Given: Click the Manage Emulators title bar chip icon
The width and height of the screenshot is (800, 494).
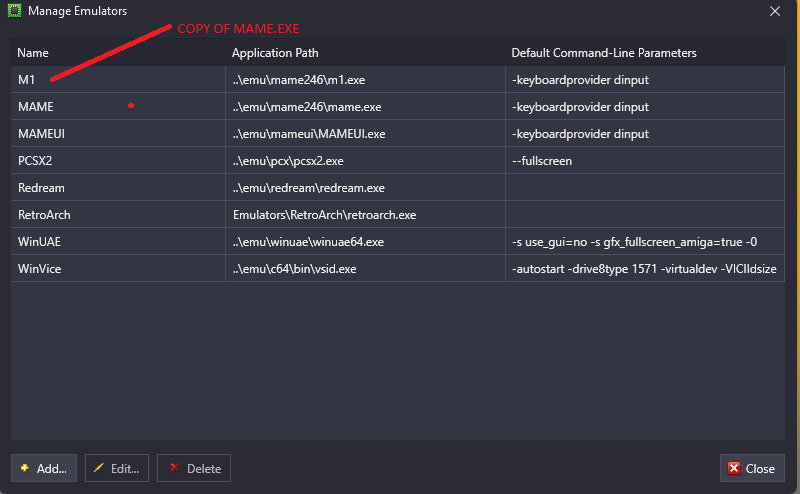Looking at the screenshot, I should (14, 11).
